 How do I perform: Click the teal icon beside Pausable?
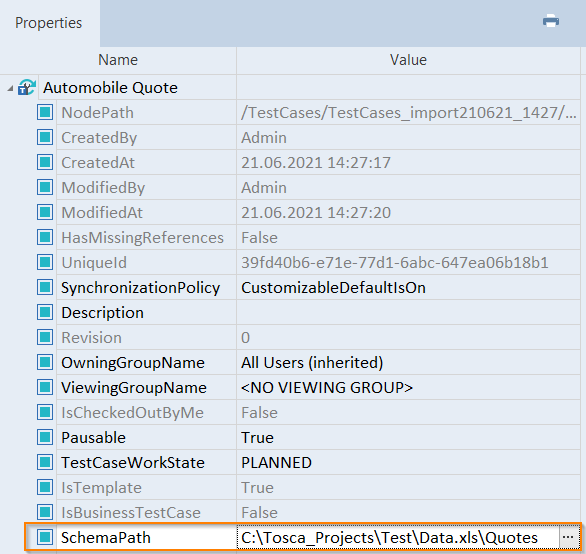(x=45, y=437)
